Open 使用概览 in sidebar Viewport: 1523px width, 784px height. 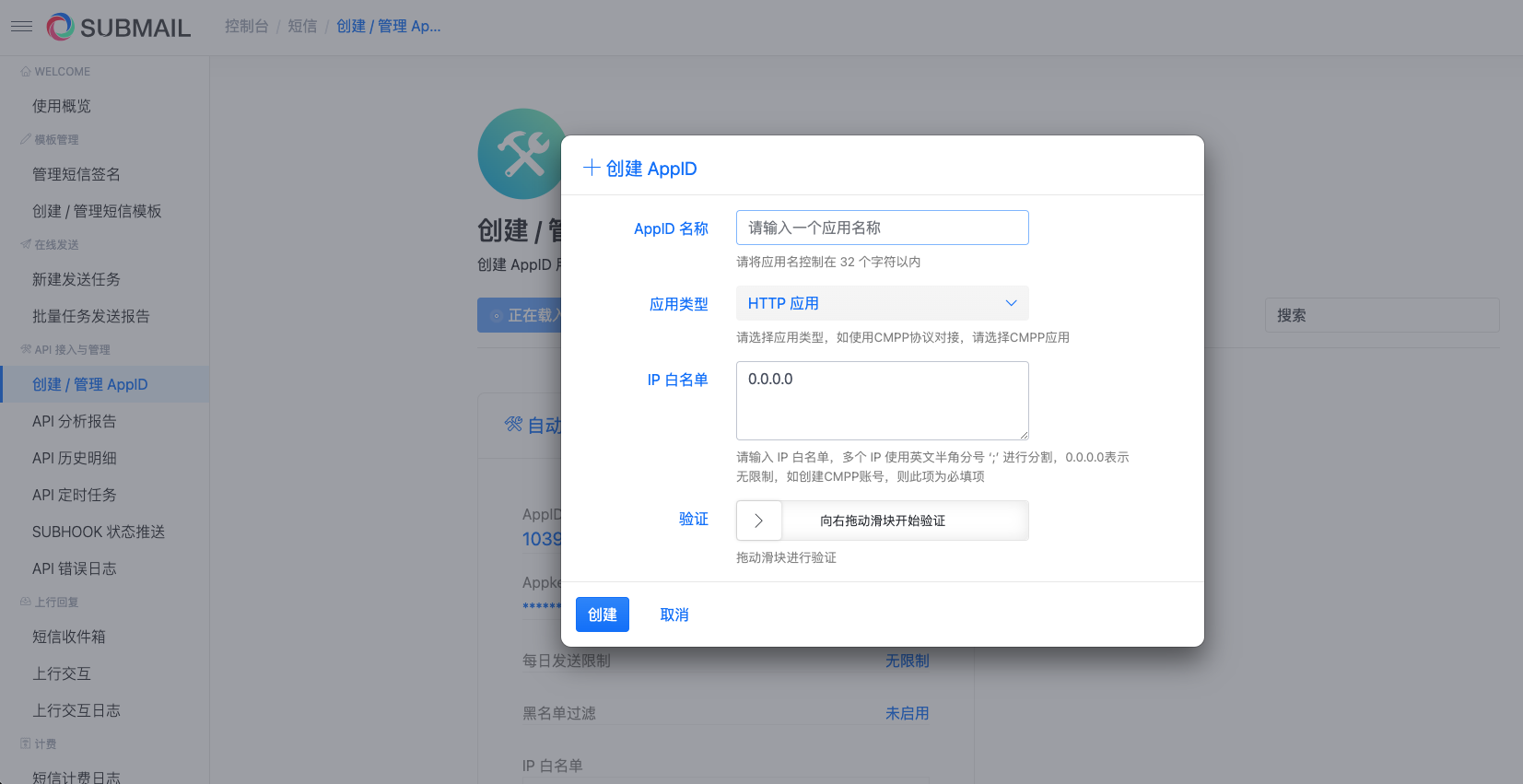[62, 106]
